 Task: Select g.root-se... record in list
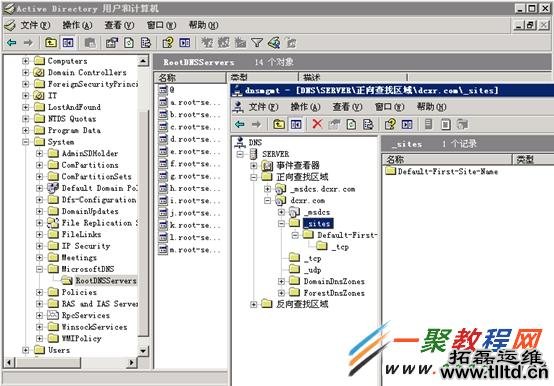point(190,176)
